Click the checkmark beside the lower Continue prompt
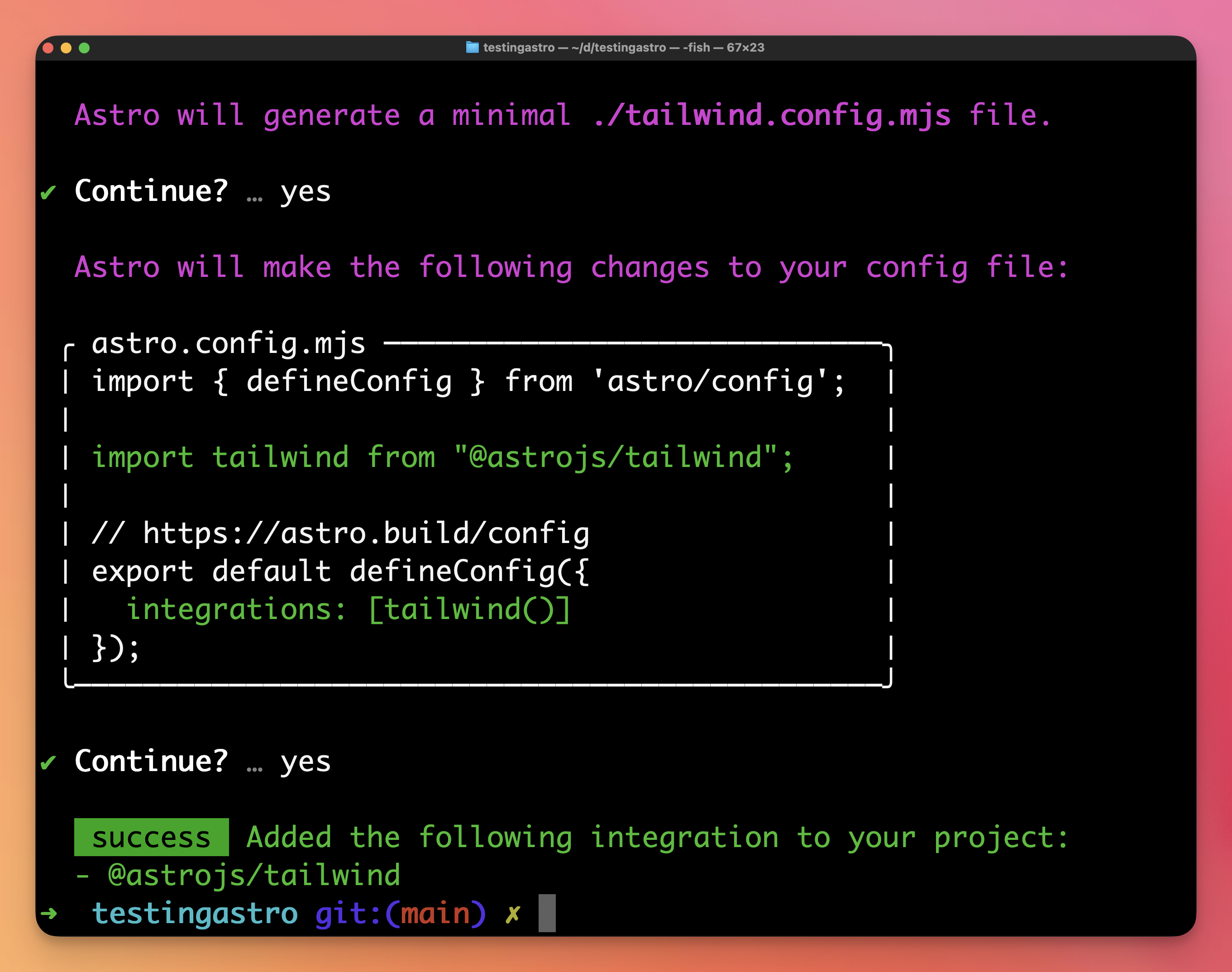 (x=48, y=762)
